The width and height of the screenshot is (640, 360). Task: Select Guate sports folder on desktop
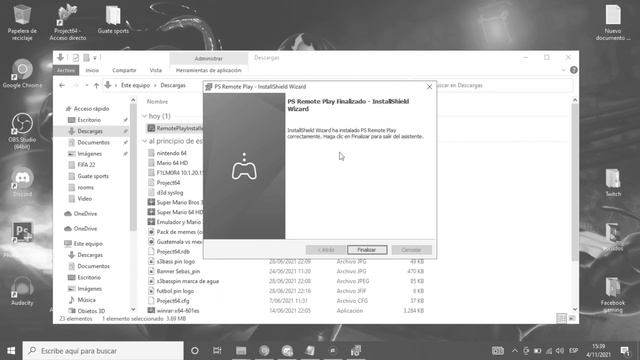pos(113,19)
